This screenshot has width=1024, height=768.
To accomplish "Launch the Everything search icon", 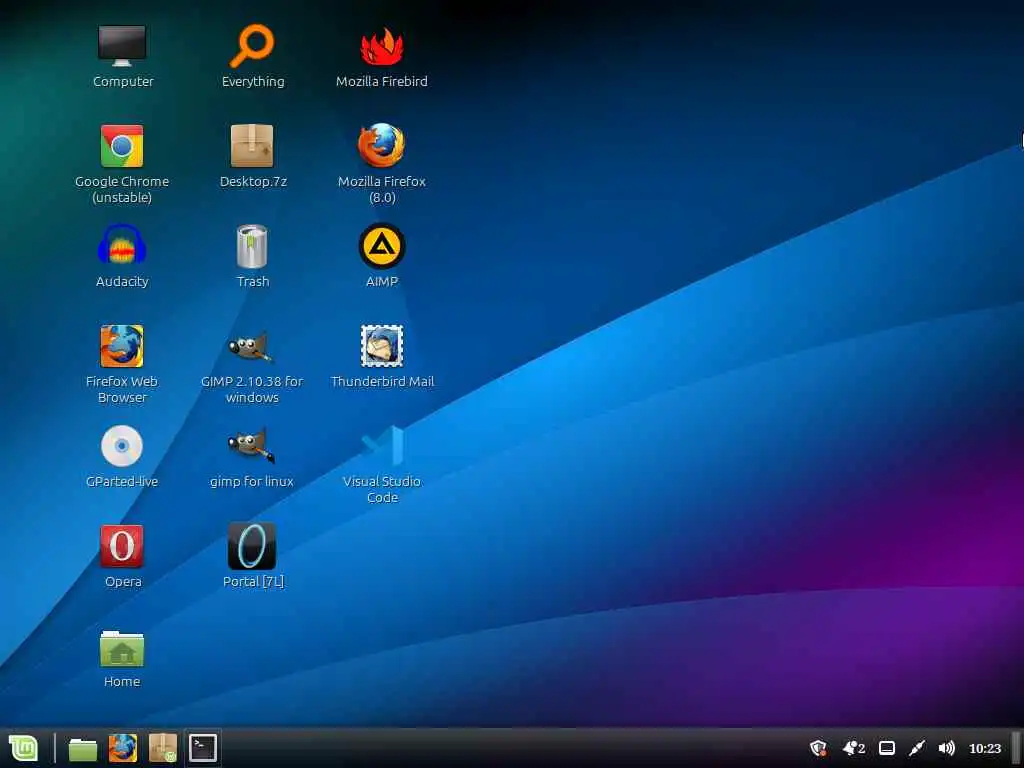I will click(252, 46).
